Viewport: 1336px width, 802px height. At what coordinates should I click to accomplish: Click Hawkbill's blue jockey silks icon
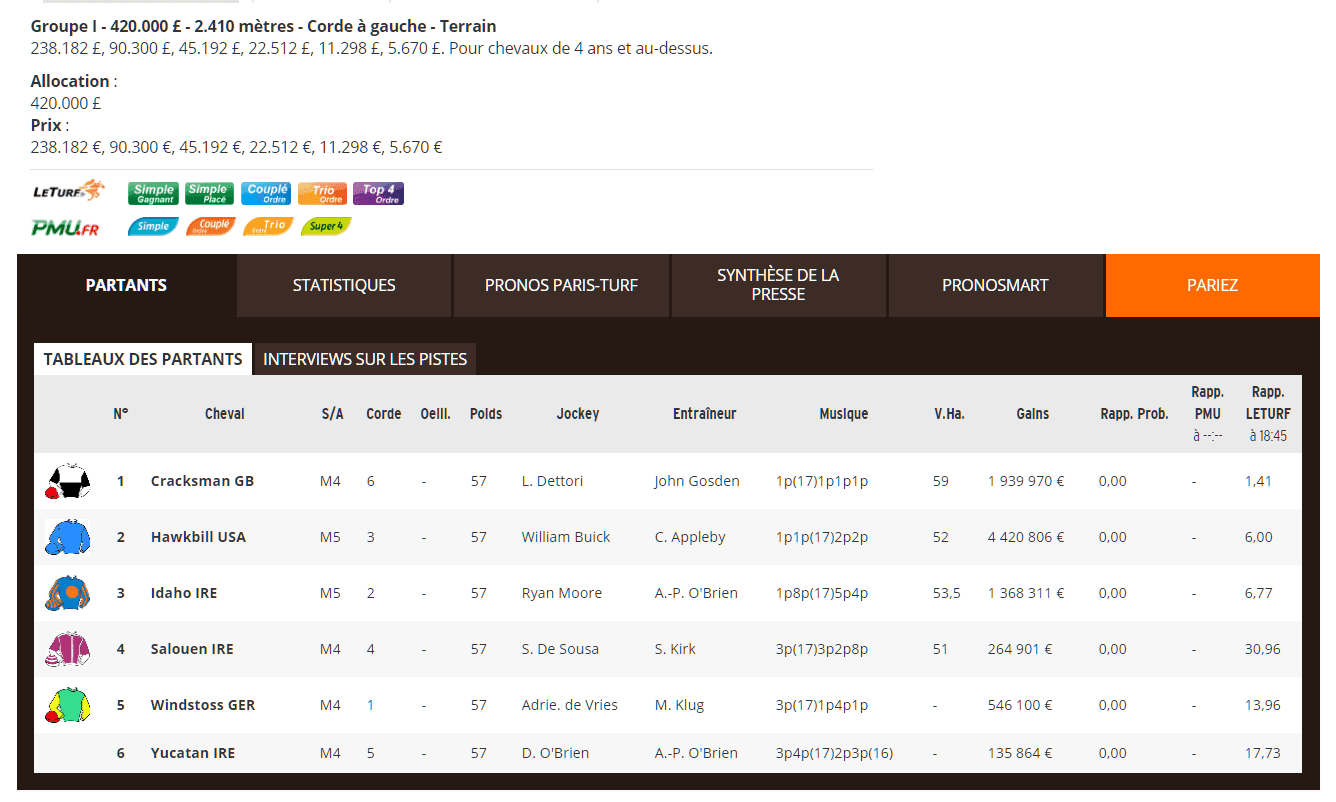(67, 537)
